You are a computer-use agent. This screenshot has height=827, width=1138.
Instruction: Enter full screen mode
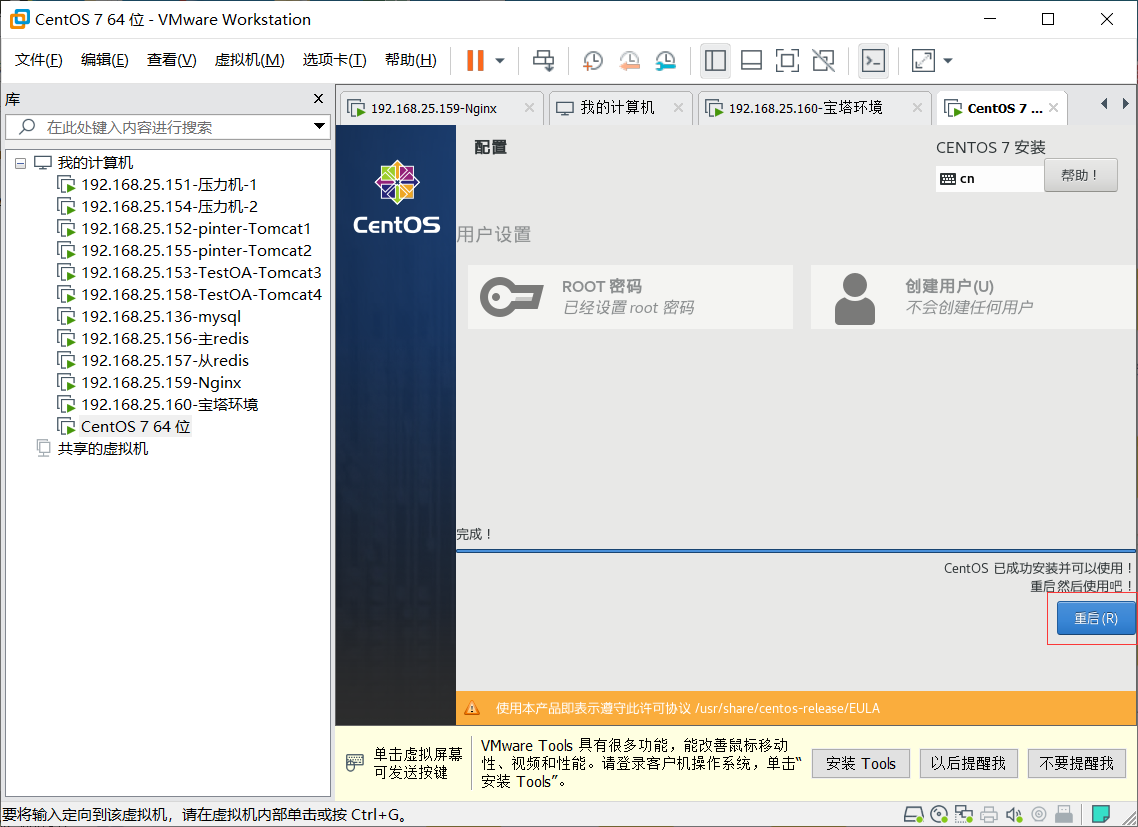787,60
